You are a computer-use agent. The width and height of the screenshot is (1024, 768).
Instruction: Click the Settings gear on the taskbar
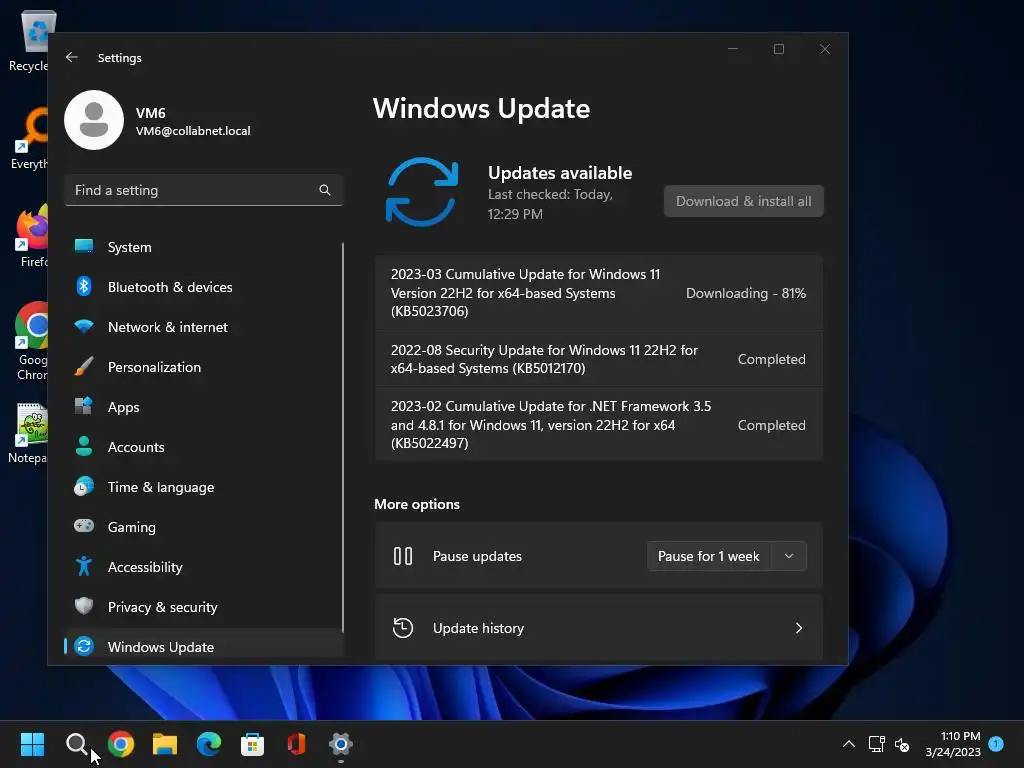click(x=341, y=744)
